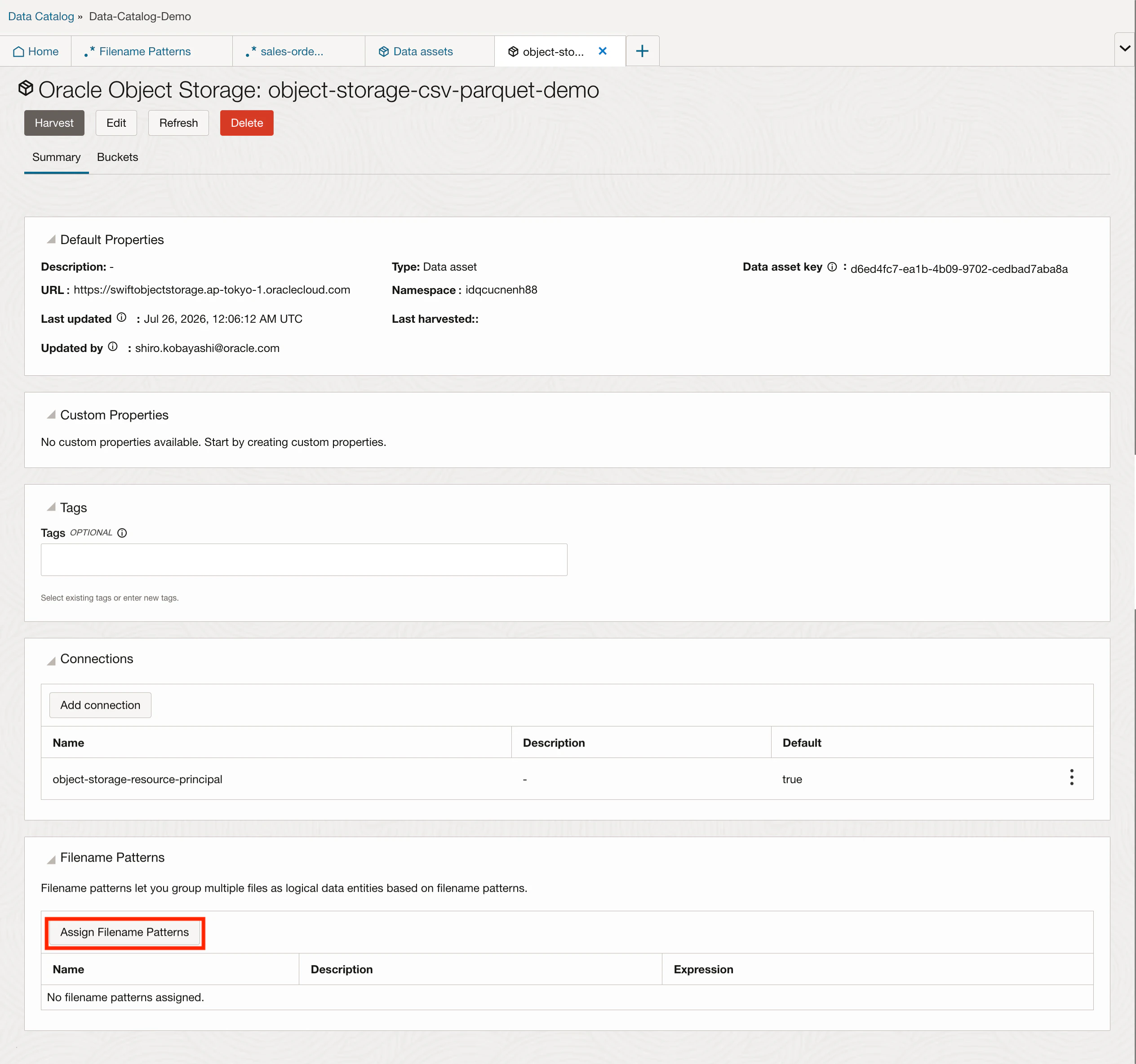Click the Last updated timestamp Jul 26, 2026
Image resolution: width=1136 pixels, height=1064 pixels.
(223, 319)
